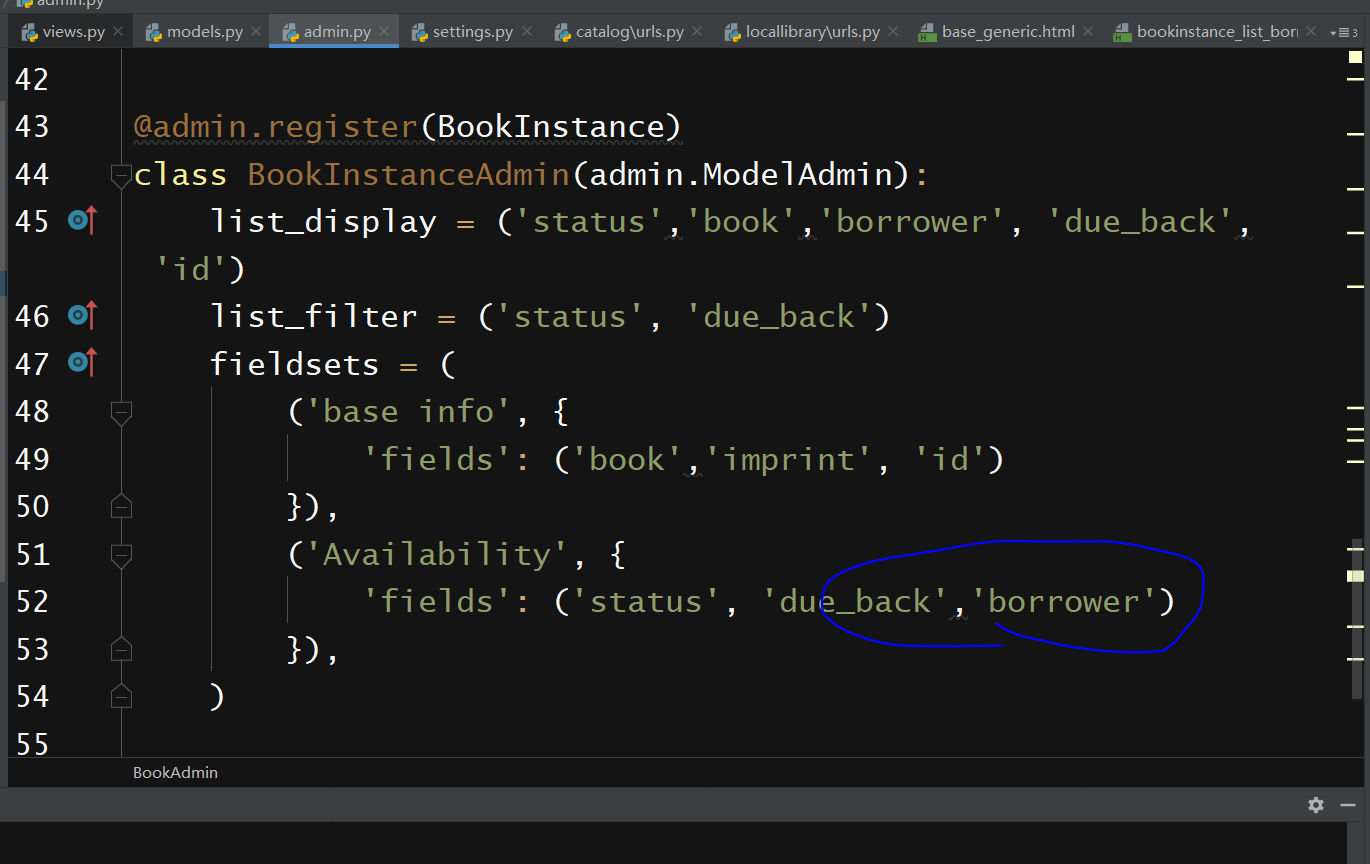Click the fold end marker on line 50

121,506
